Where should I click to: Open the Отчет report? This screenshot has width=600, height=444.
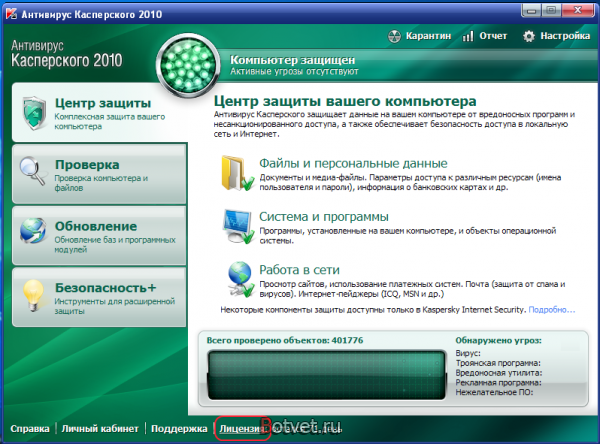493,36
